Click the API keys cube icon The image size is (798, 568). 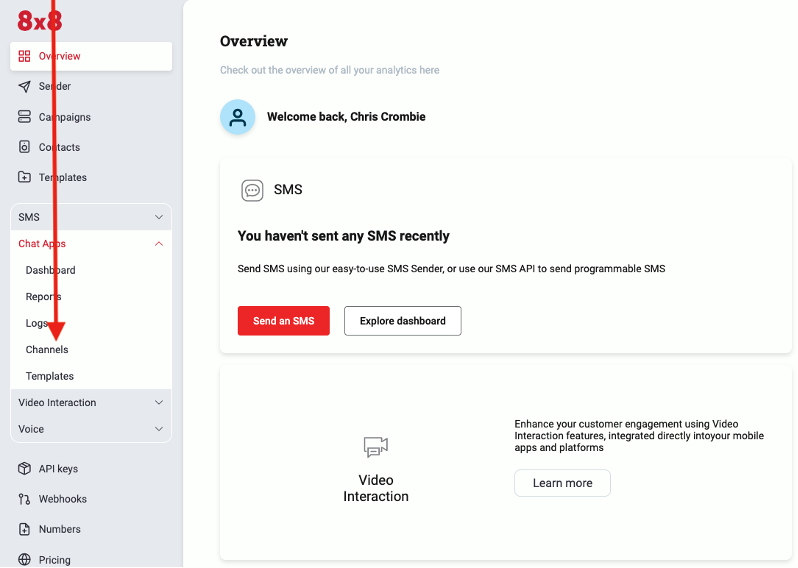(24, 468)
